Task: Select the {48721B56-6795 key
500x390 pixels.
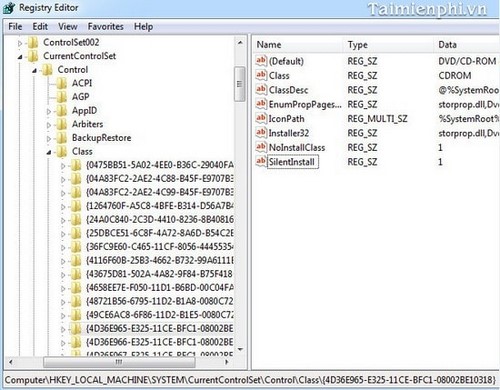Action: point(159,302)
